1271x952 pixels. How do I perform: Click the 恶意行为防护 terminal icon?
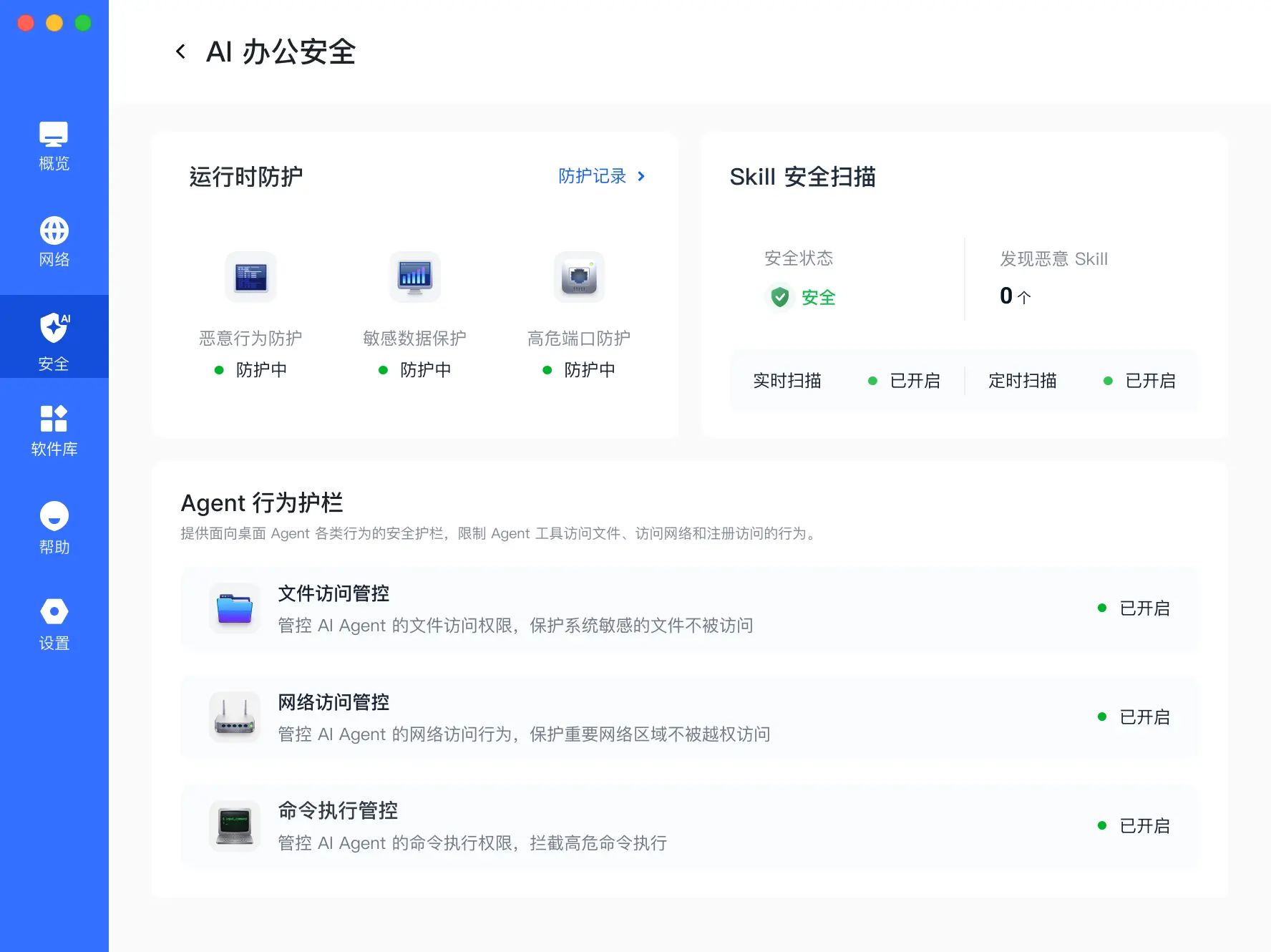250,277
